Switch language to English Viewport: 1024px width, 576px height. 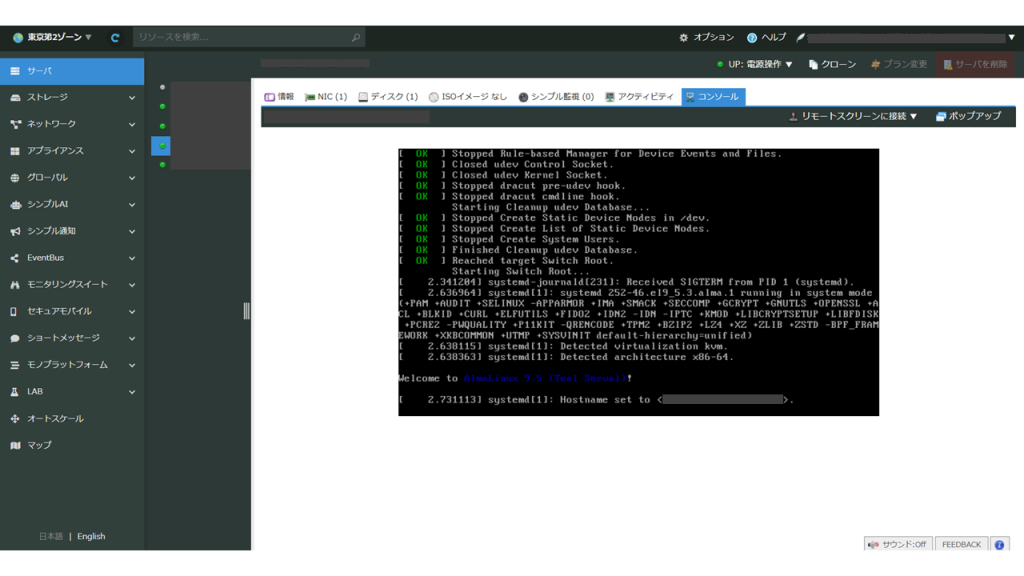pos(91,536)
